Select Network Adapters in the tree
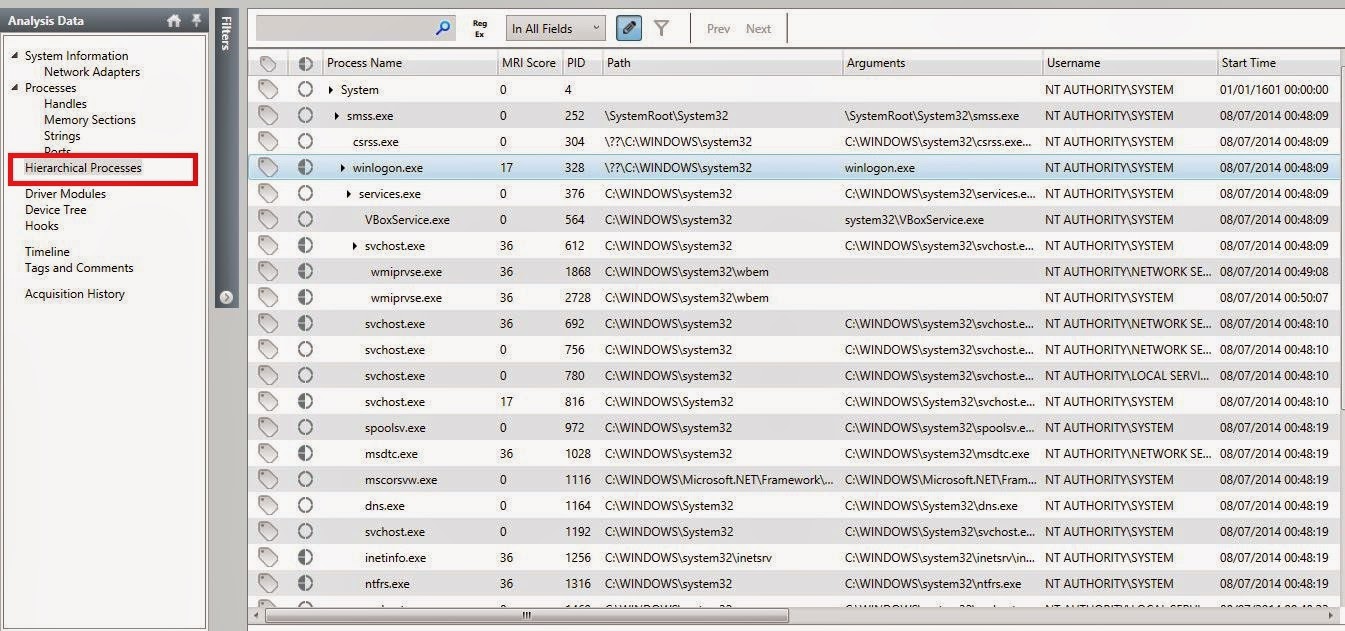Screen dimensions: 1345x631 click(x=92, y=72)
